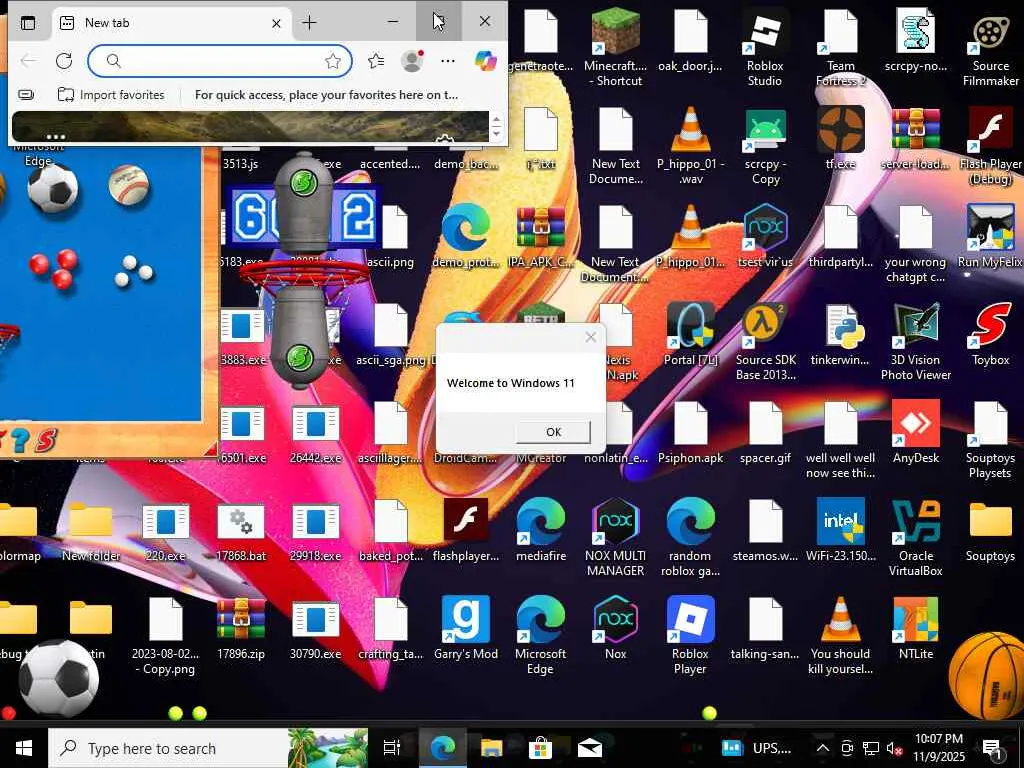Viewport: 1024px width, 768px height.
Task: Open Source SDK Base 2013 shortcut
Action: click(x=765, y=342)
